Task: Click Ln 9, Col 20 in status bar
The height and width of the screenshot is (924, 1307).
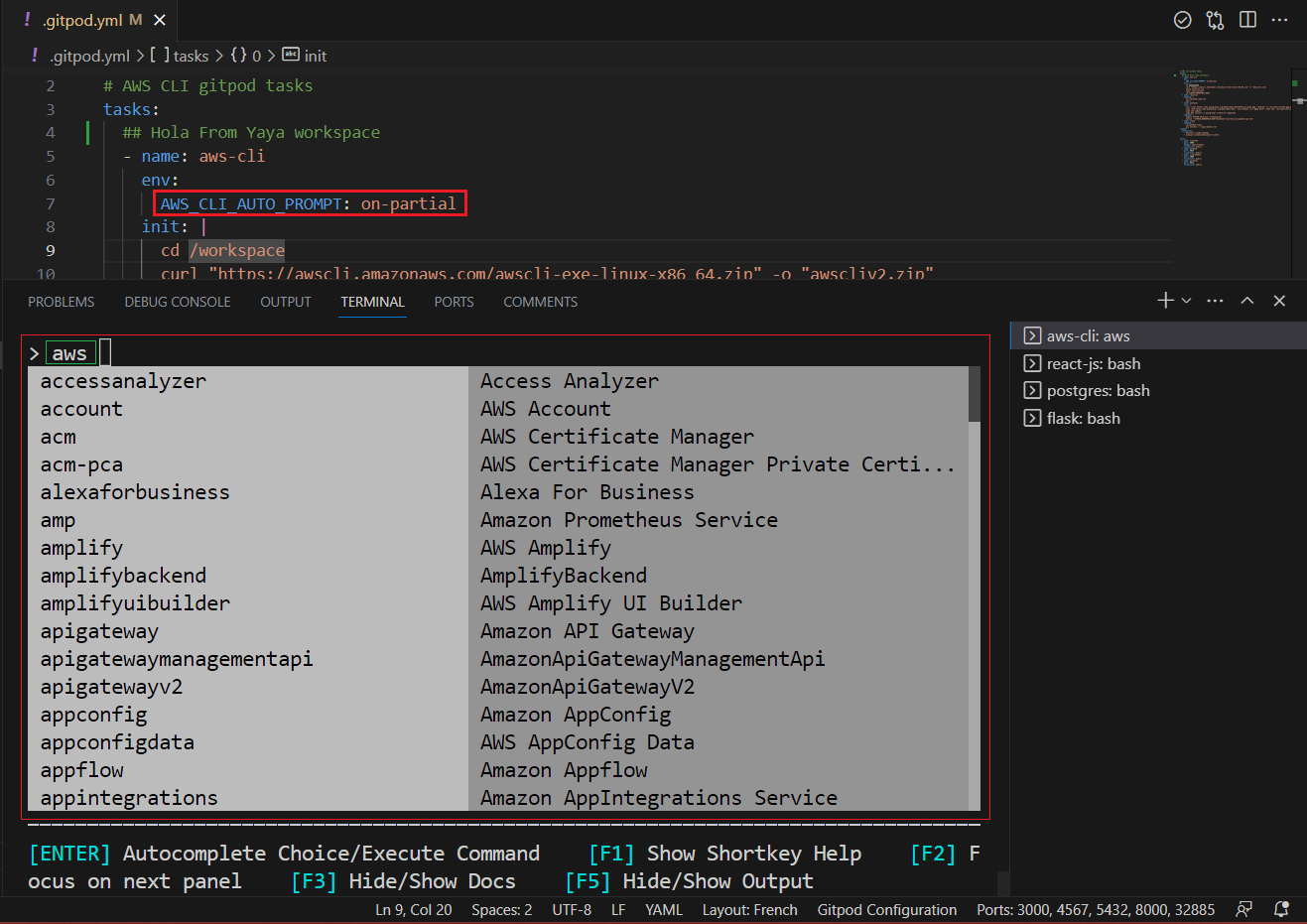Action: 414,910
